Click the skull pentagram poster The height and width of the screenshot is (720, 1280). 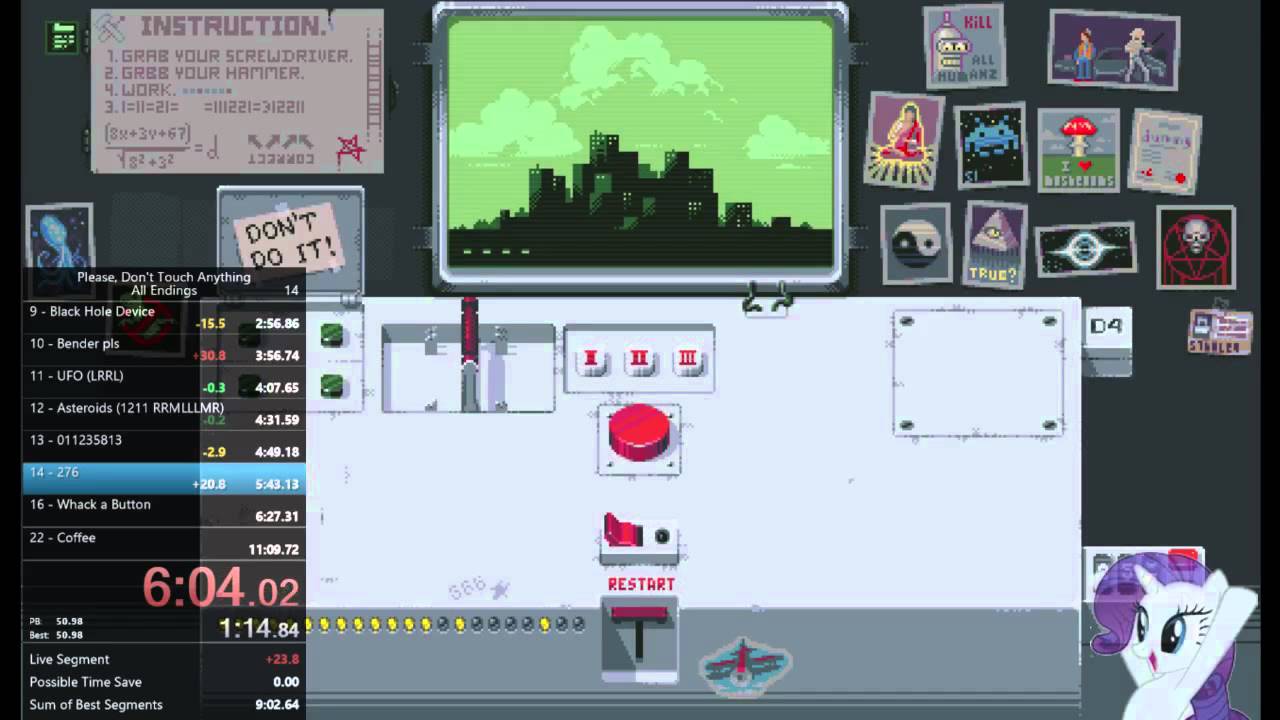pyautogui.click(x=1195, y=246)
